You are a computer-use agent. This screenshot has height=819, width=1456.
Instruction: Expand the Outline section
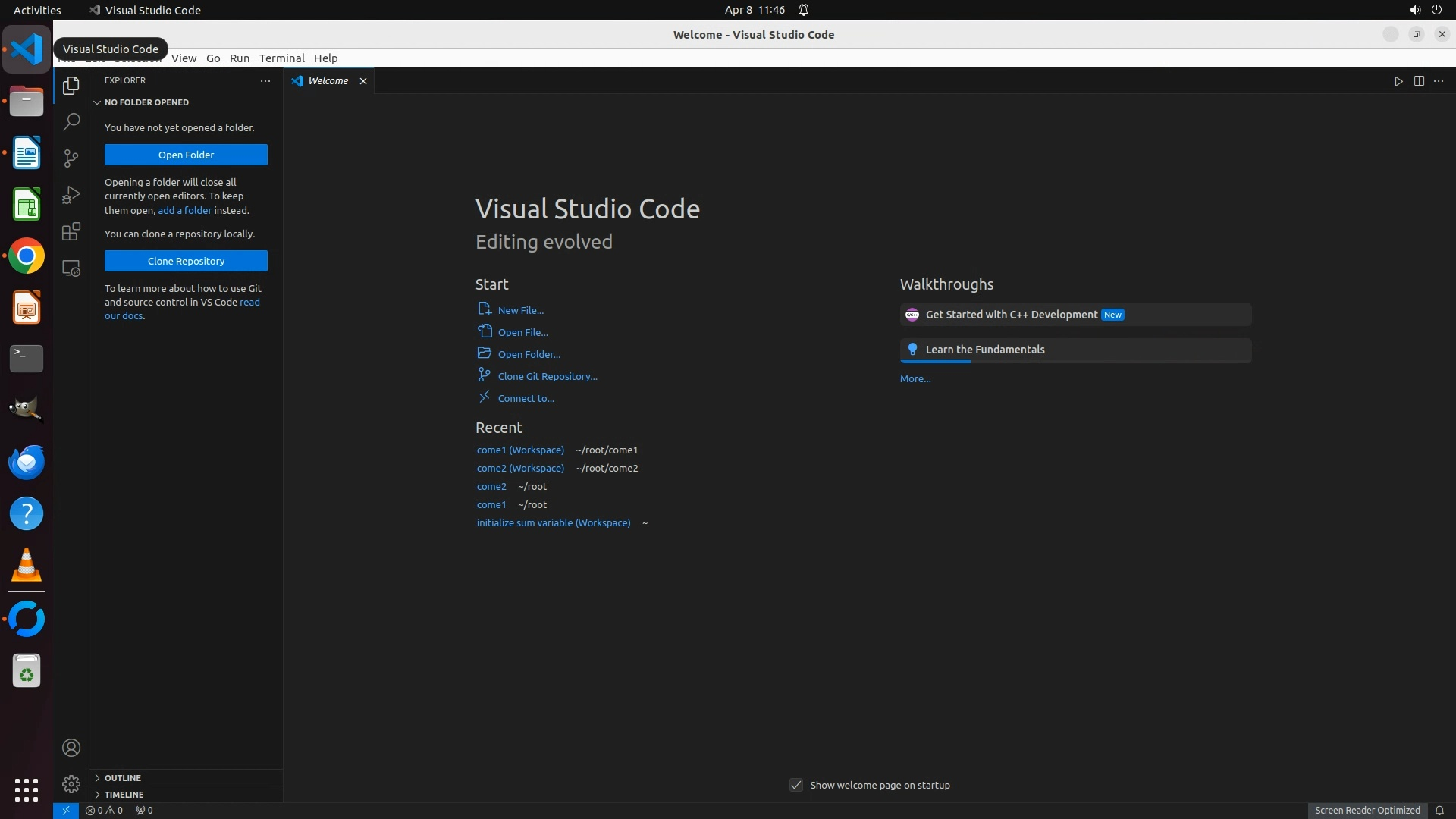123,778
